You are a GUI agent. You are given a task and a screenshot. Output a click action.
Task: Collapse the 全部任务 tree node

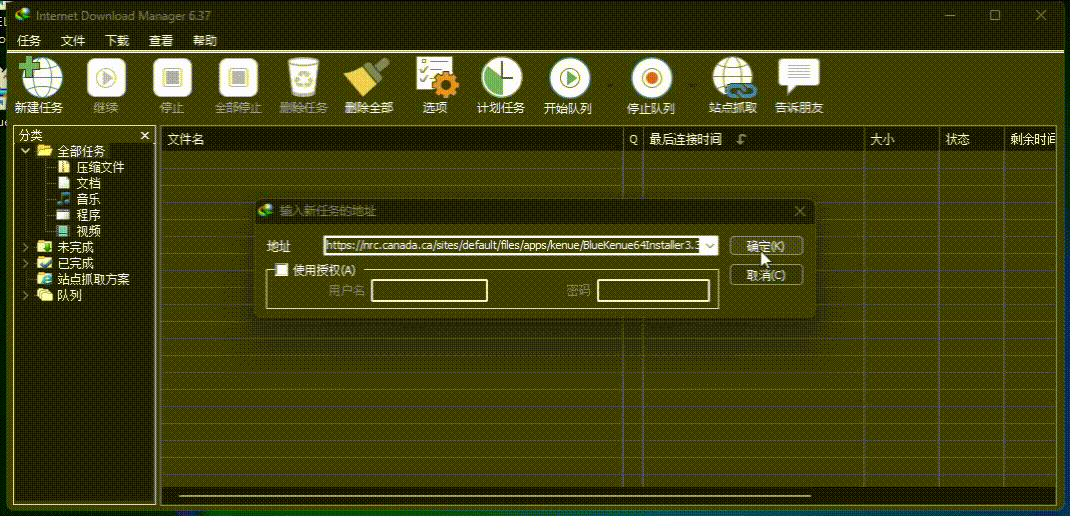[x=26, y=151]
